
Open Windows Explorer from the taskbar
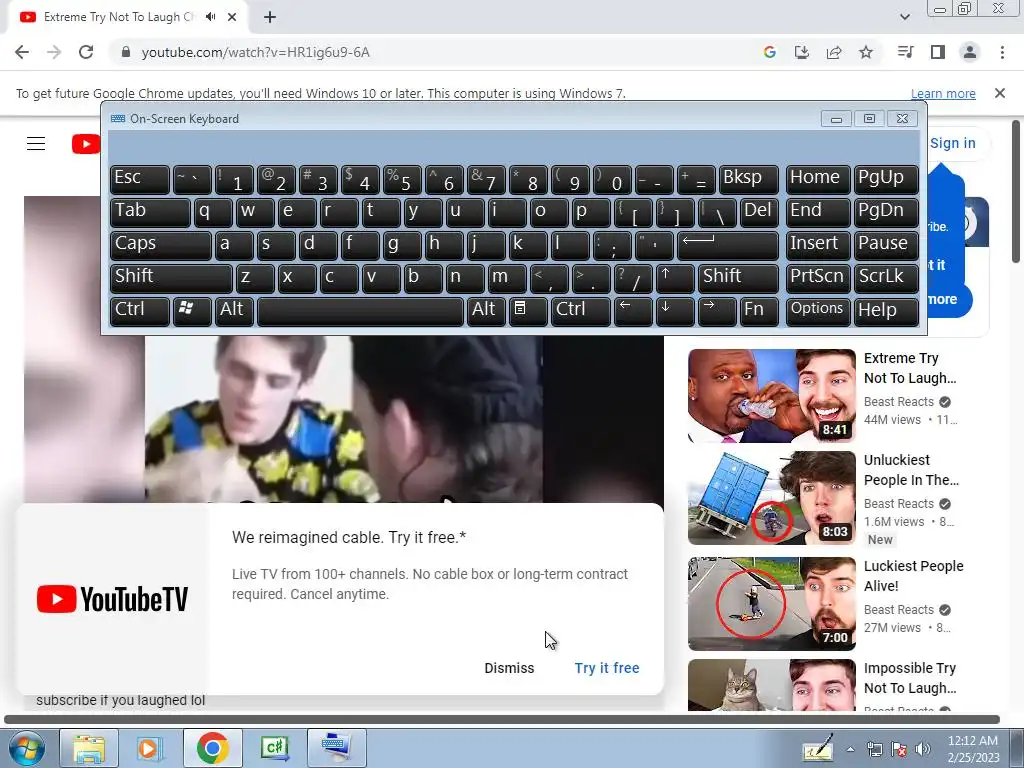[89, 748]
